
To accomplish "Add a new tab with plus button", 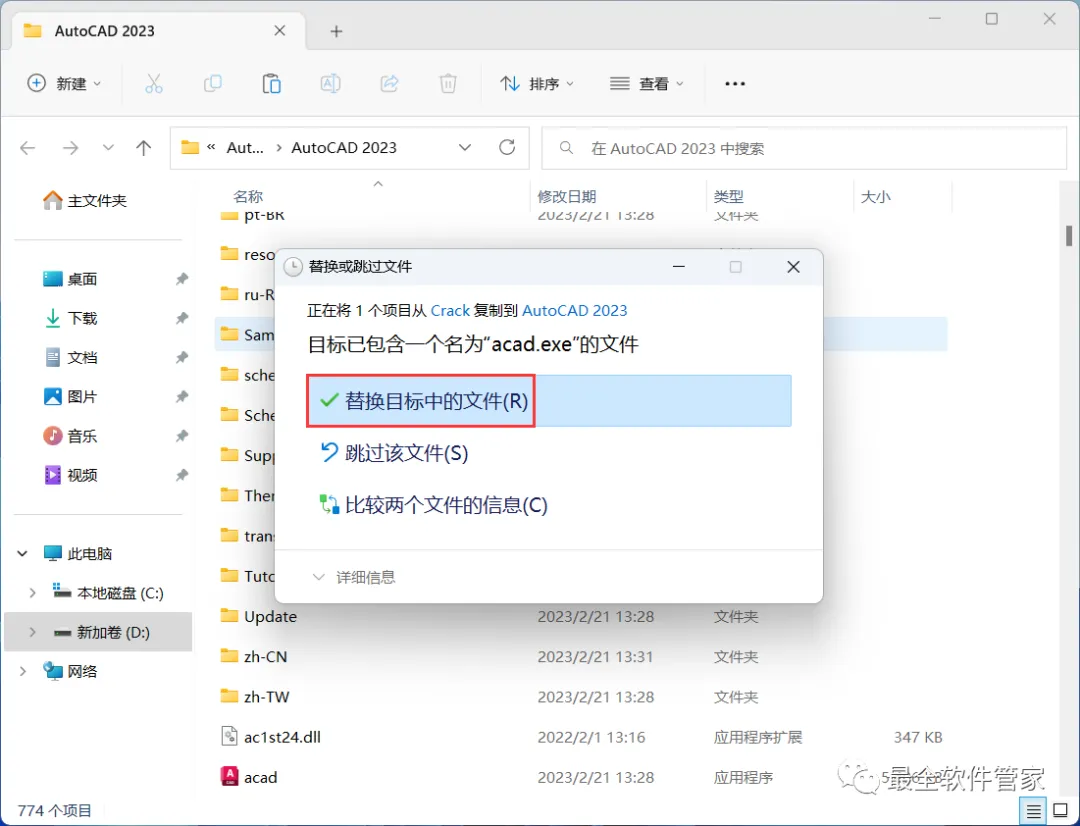I will coord(336,31).
